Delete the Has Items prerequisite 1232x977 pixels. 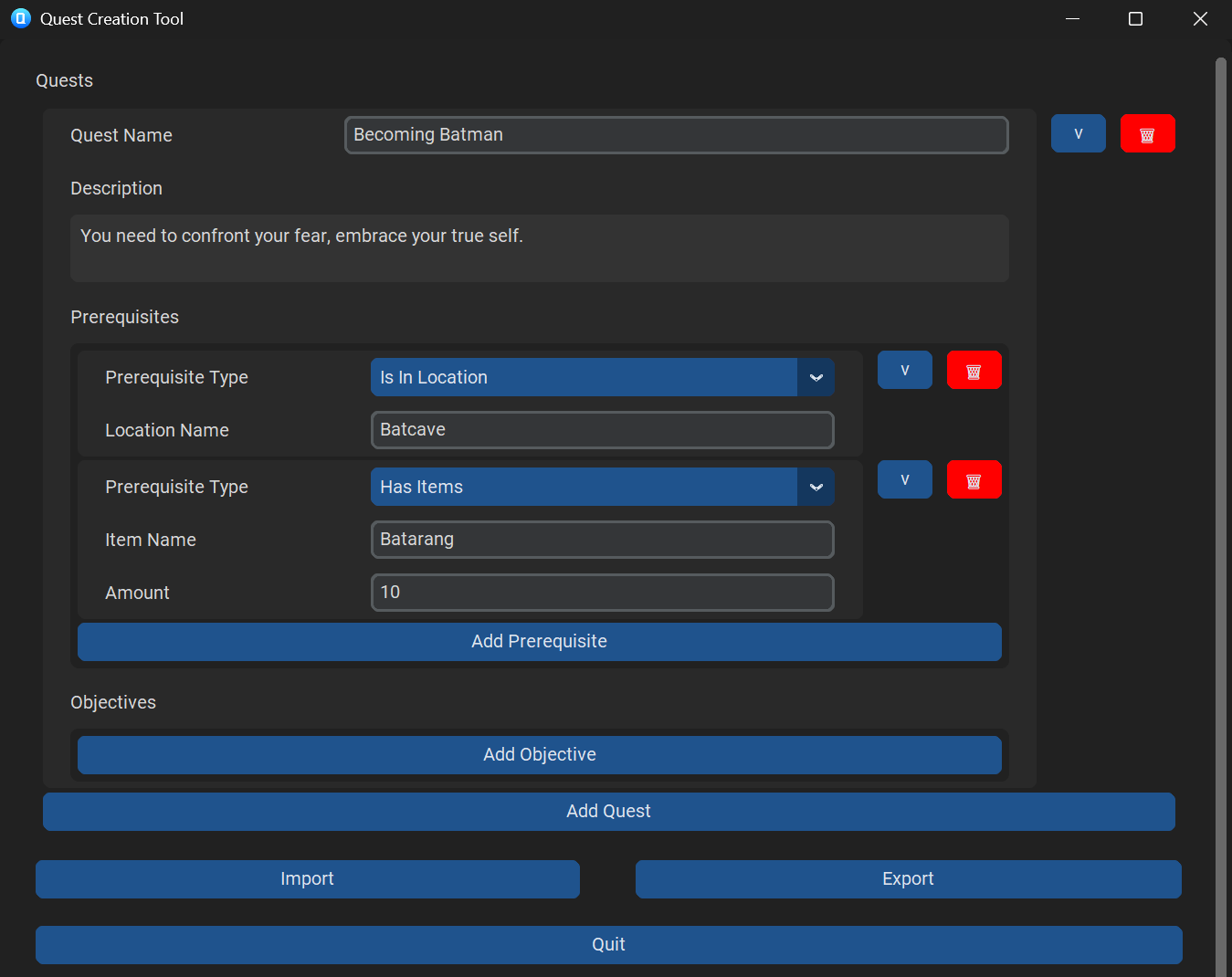[974, 480]
